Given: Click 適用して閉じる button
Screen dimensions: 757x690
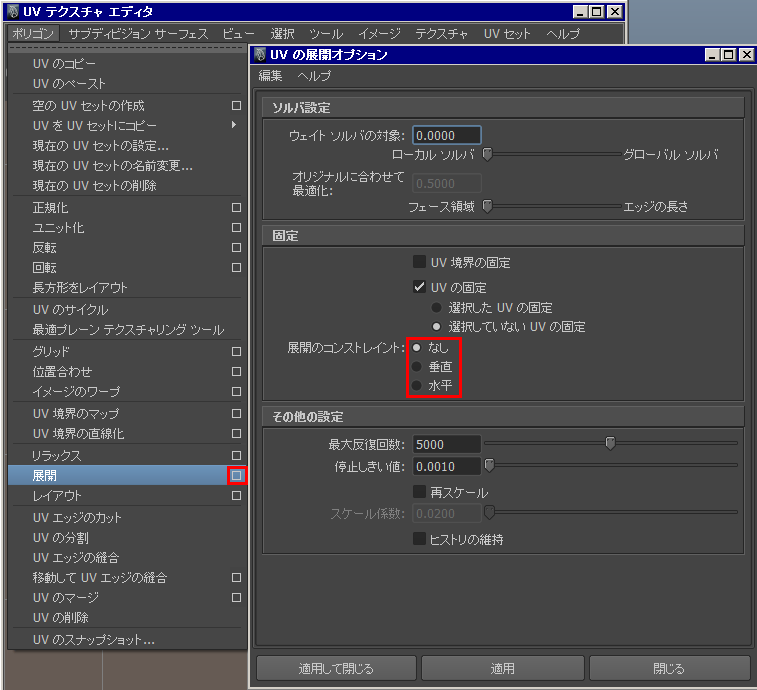Looking at the screenshot, I should click(336, 668).
